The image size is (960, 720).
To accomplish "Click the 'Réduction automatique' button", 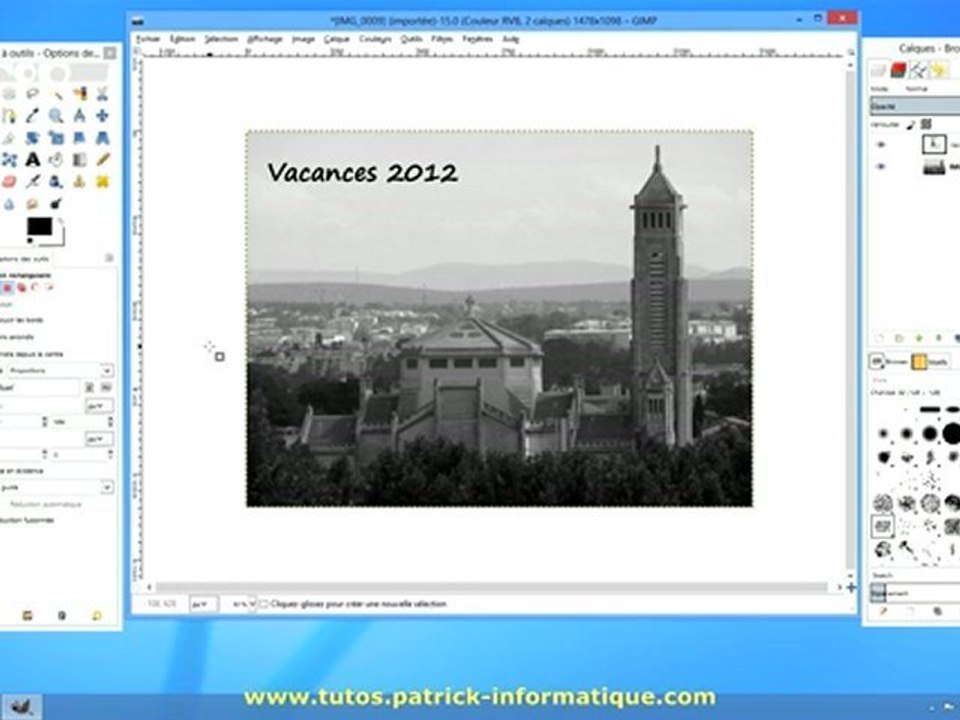I will 46,504.
